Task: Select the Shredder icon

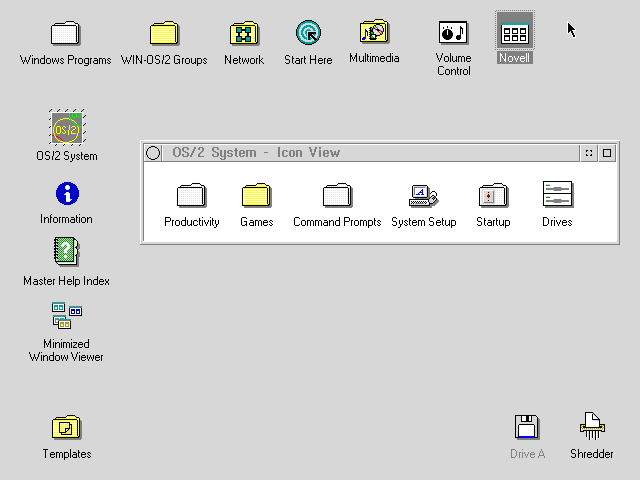Action: 592,426
